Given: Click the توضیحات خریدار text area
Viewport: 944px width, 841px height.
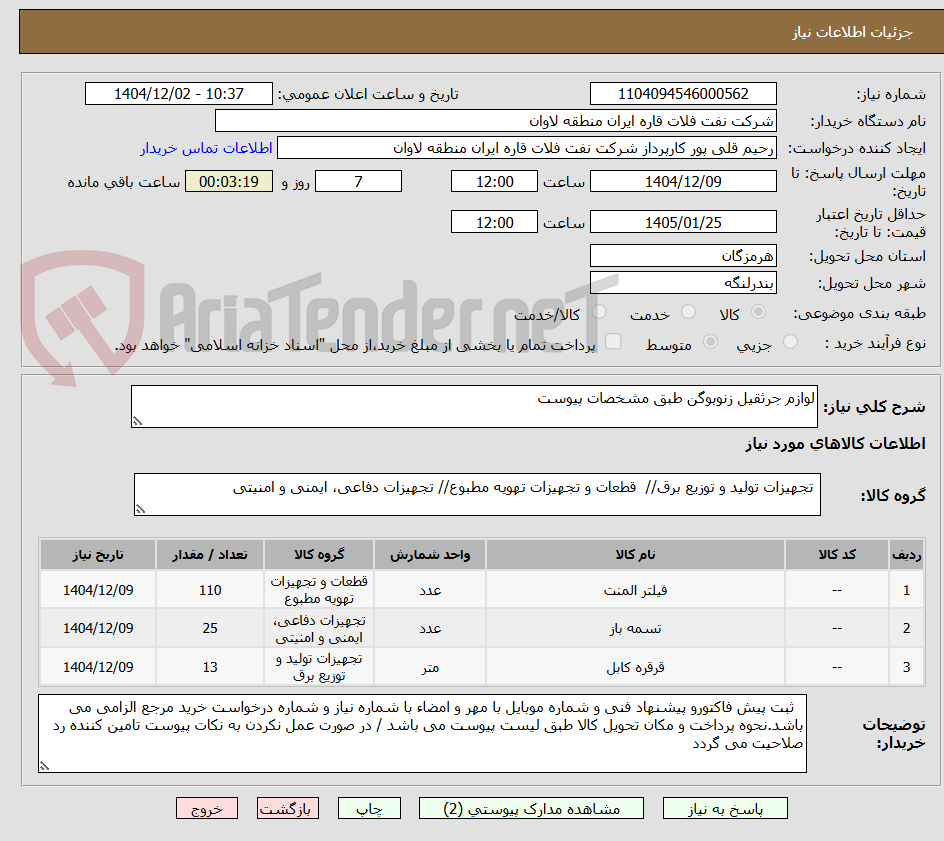Looking at the screenshot, I should 423,733.
